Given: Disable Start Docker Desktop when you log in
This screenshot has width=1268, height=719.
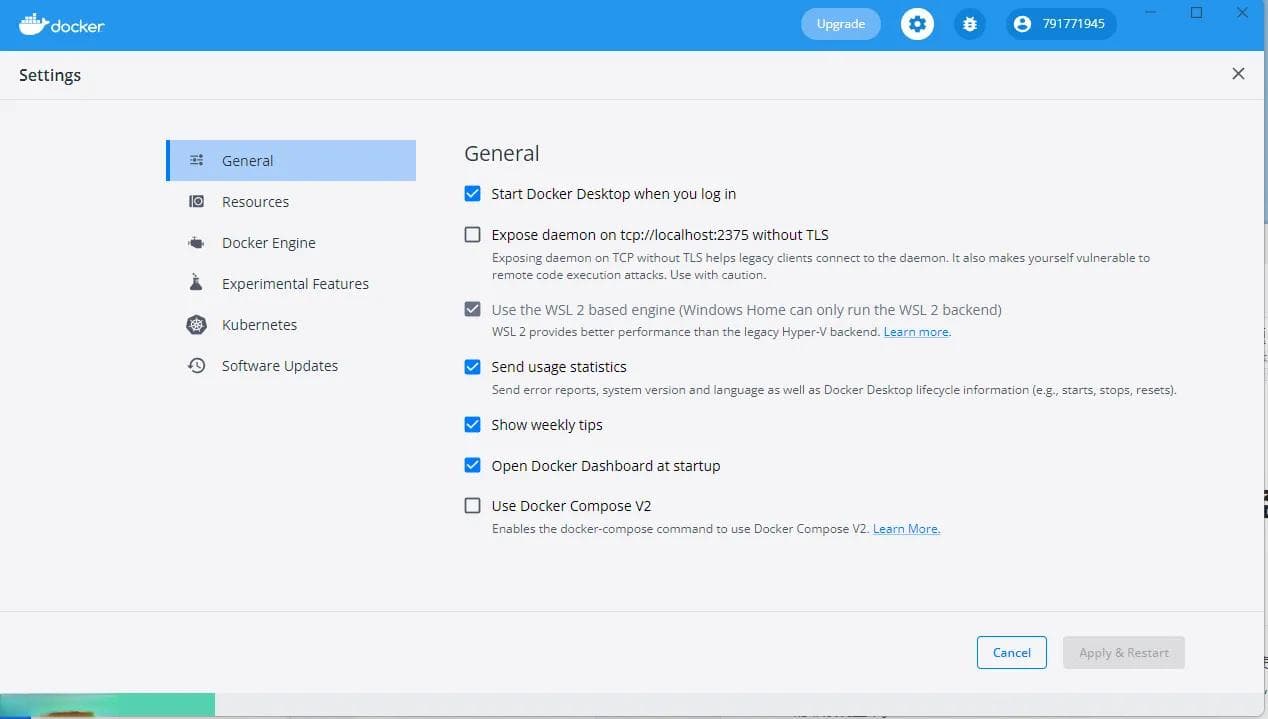Looking at the screenshot, I should (x=472, y=193).
